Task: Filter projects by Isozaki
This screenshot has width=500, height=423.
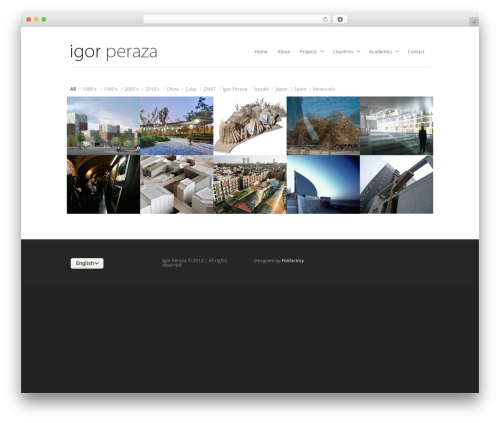Action: click(261, 89)
